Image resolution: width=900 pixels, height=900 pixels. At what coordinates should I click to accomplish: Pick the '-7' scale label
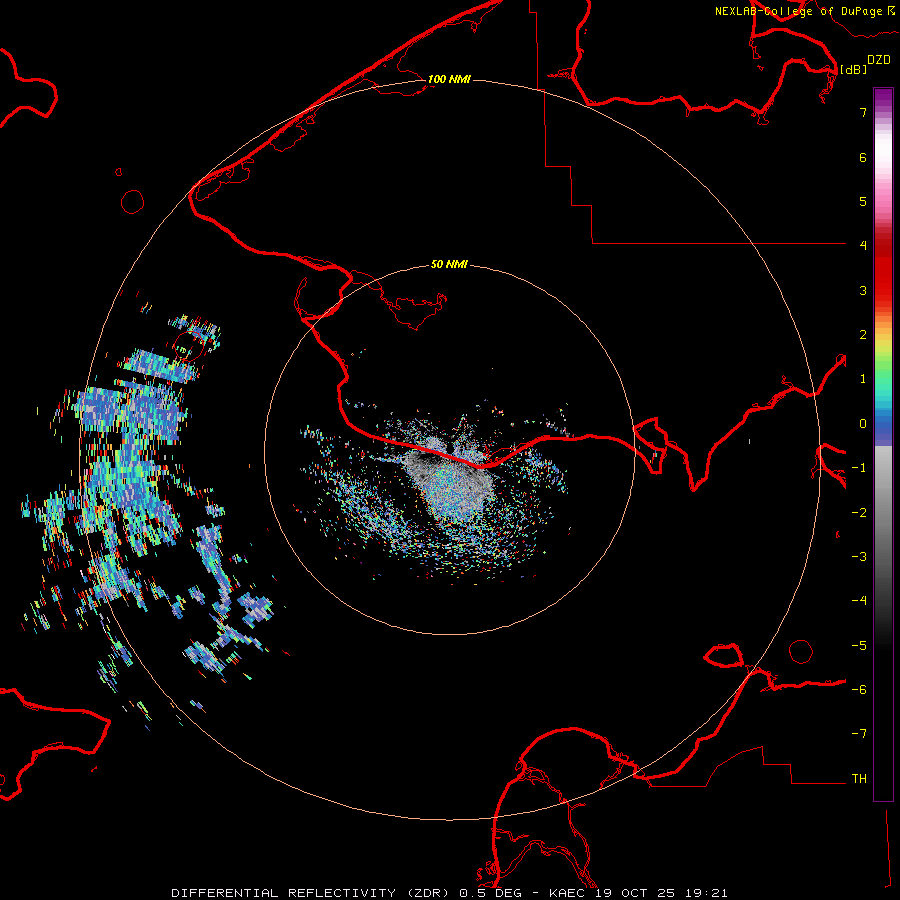pyautogui.click(x=859, y=734)
